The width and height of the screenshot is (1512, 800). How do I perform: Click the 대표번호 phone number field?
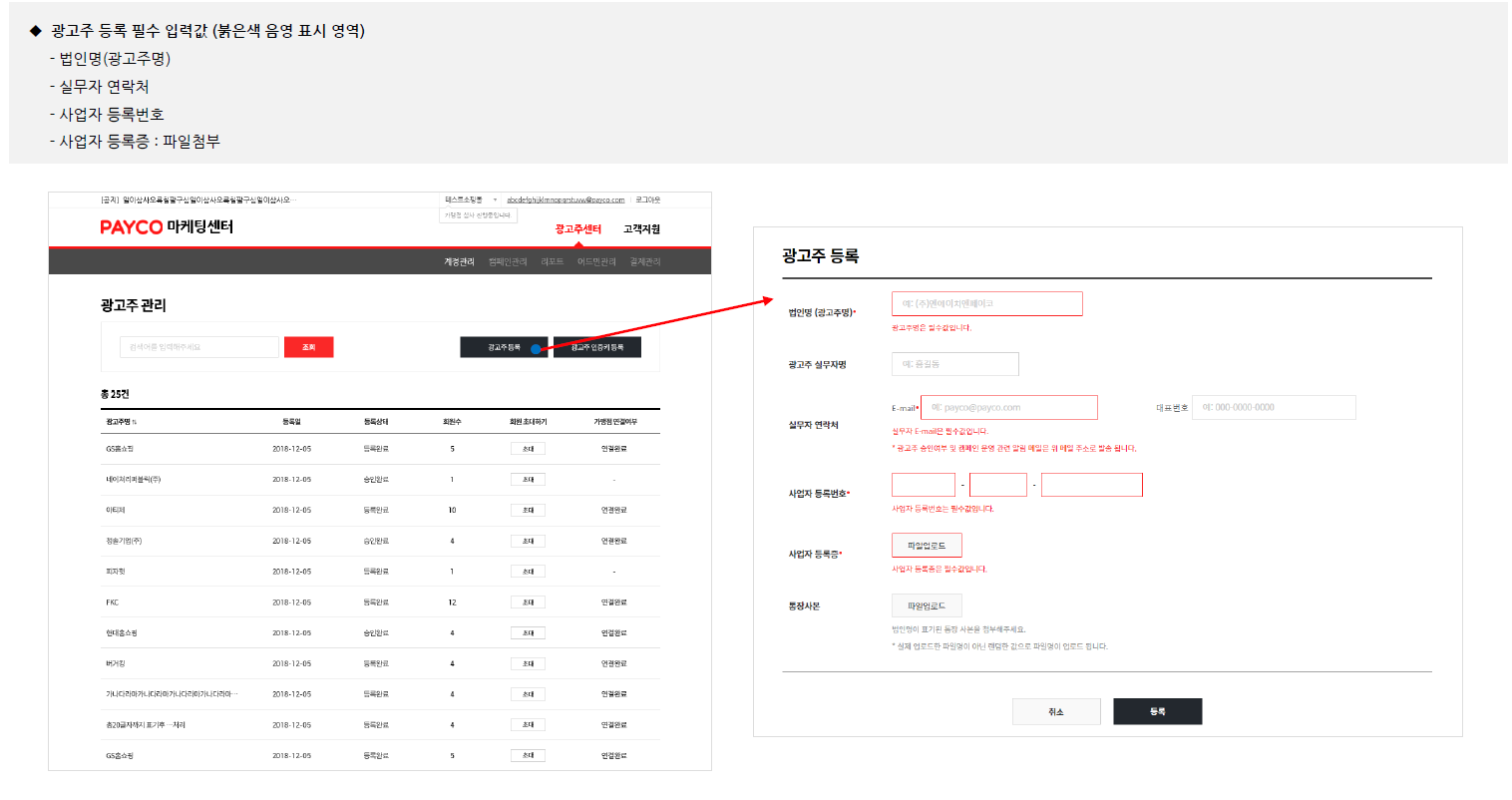[x=1274, y=407]
